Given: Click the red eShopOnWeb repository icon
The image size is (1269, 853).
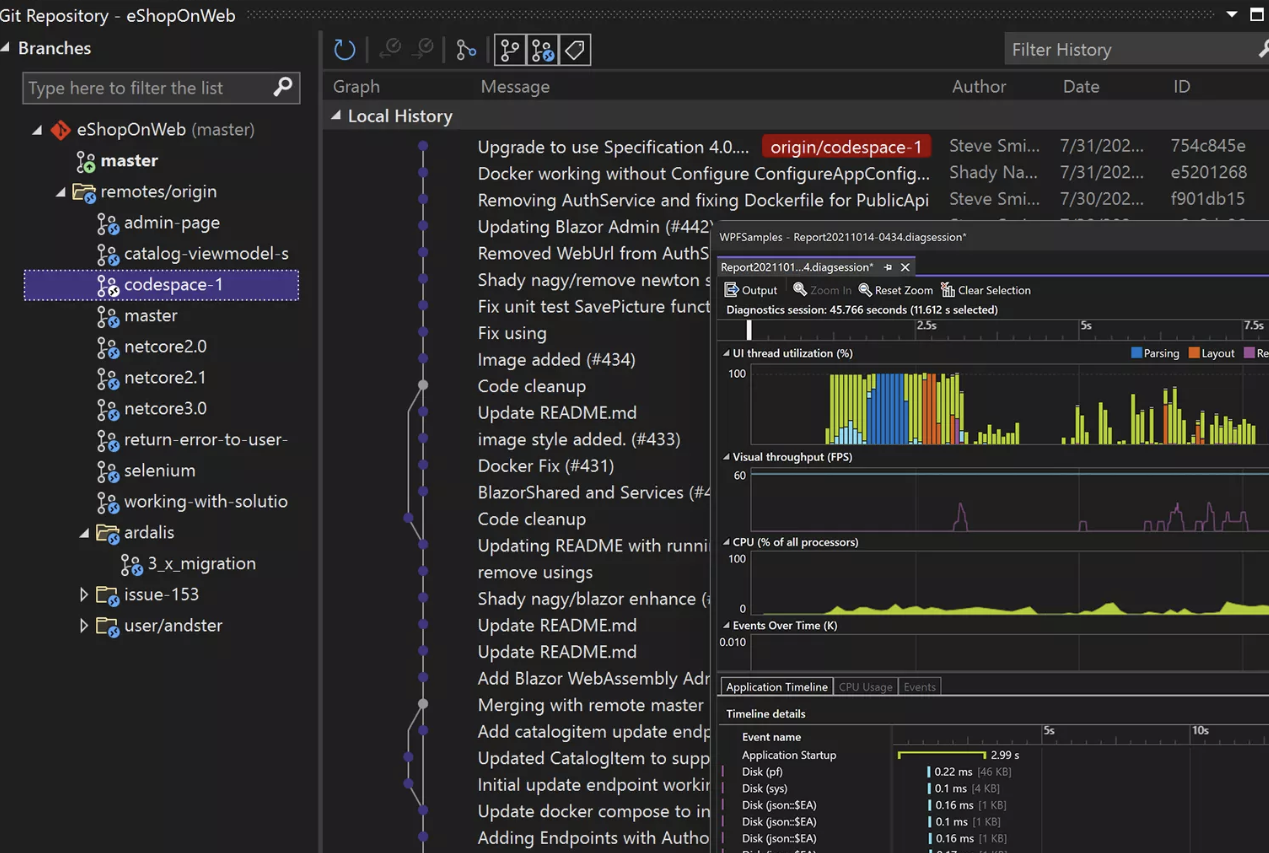Looking at the screenshot, I should pyautogui.click(x=61, y=129).
